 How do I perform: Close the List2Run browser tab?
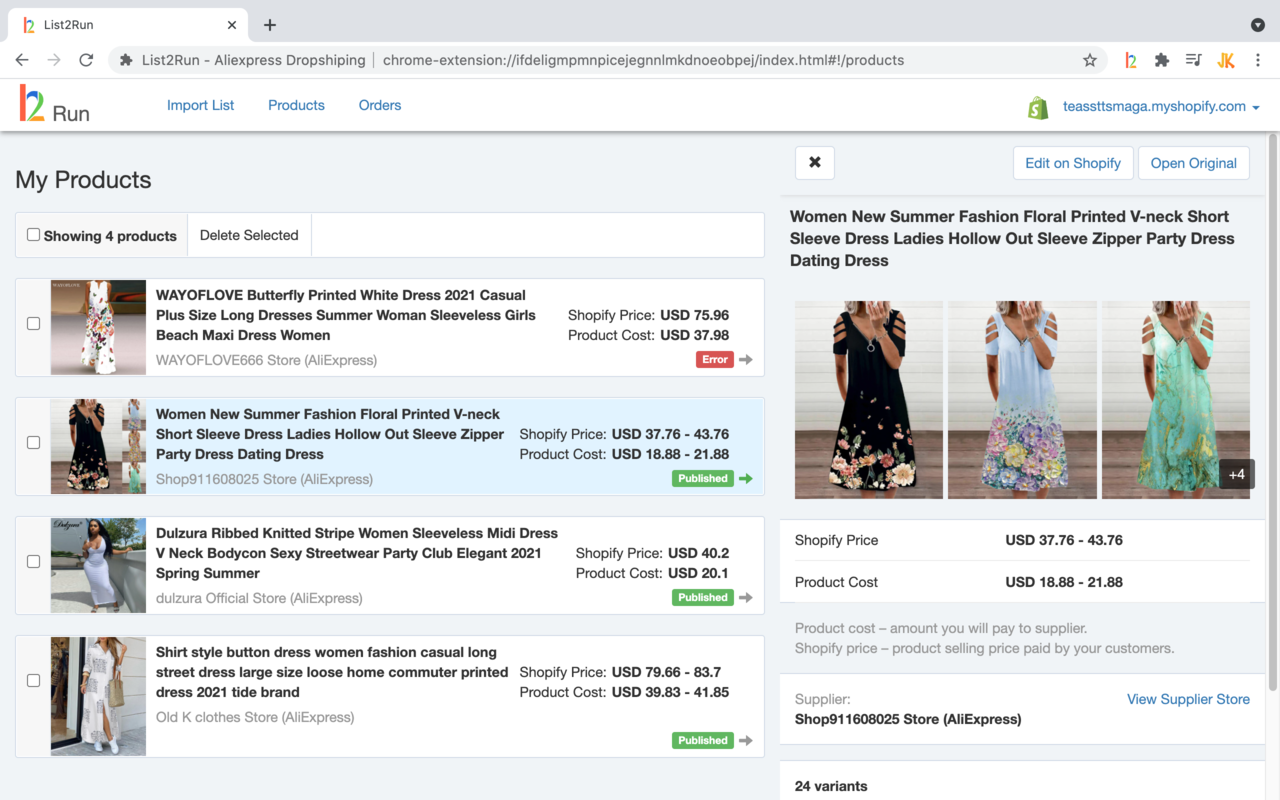click(232, 25)
